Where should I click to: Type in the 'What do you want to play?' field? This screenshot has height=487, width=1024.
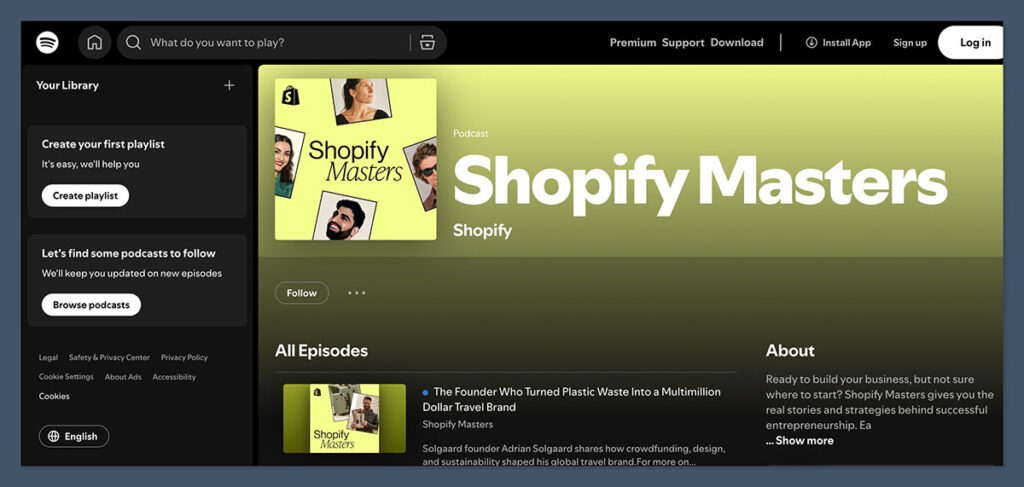pyautogui.click(x=275, y=43)
